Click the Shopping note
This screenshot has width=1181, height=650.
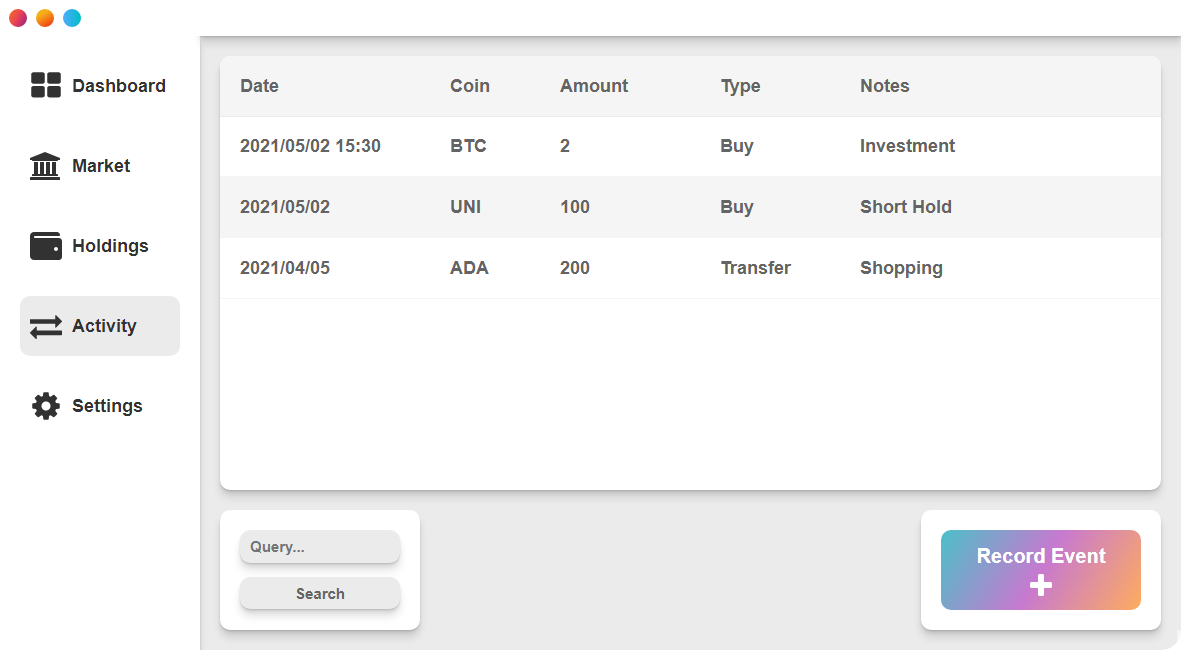pos(902,268)
